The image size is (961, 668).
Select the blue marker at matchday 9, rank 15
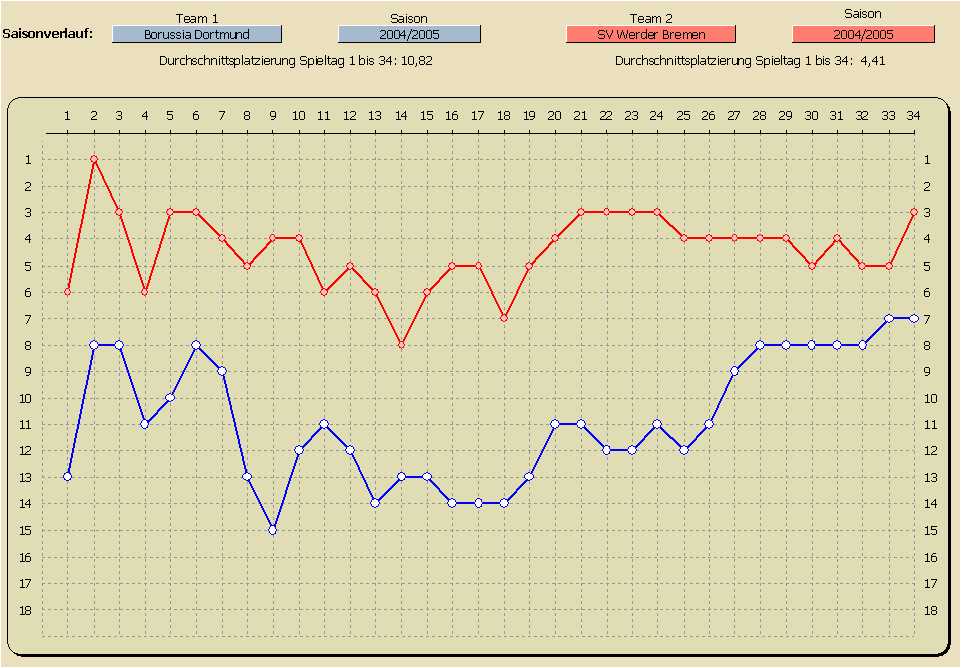(273, 530)
